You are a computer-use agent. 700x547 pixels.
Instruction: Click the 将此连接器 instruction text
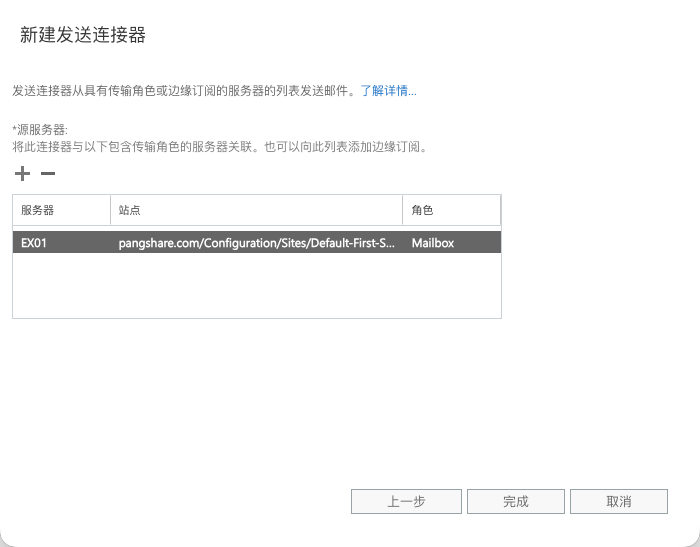click(220, 147)
